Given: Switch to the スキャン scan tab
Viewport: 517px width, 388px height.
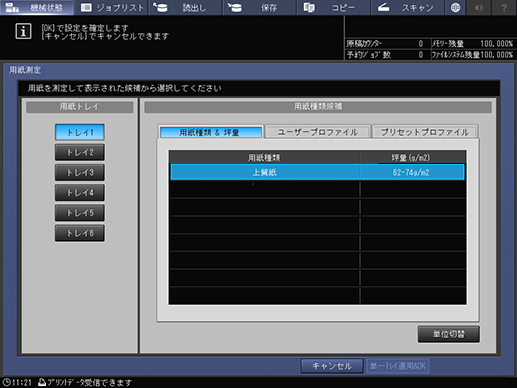Looking at the screenshot, I should 407,7.
